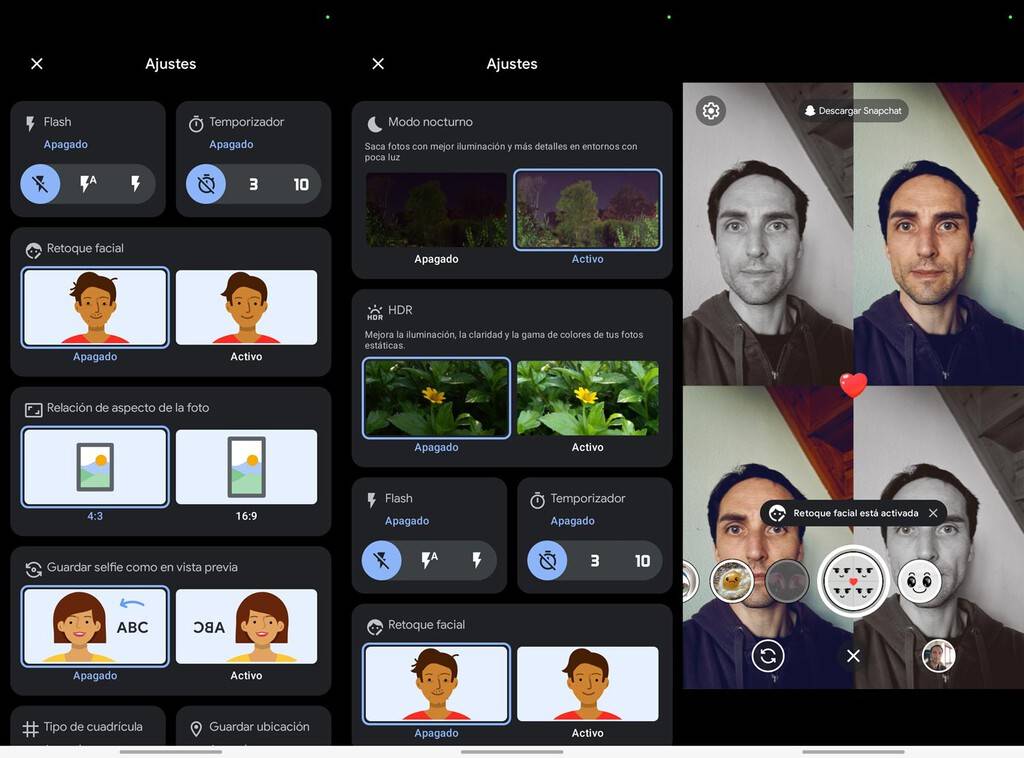Dismiss the Retoque facial está activada notice
The width and height of the screenshot is (1024, 758).
tap(933, 513)
